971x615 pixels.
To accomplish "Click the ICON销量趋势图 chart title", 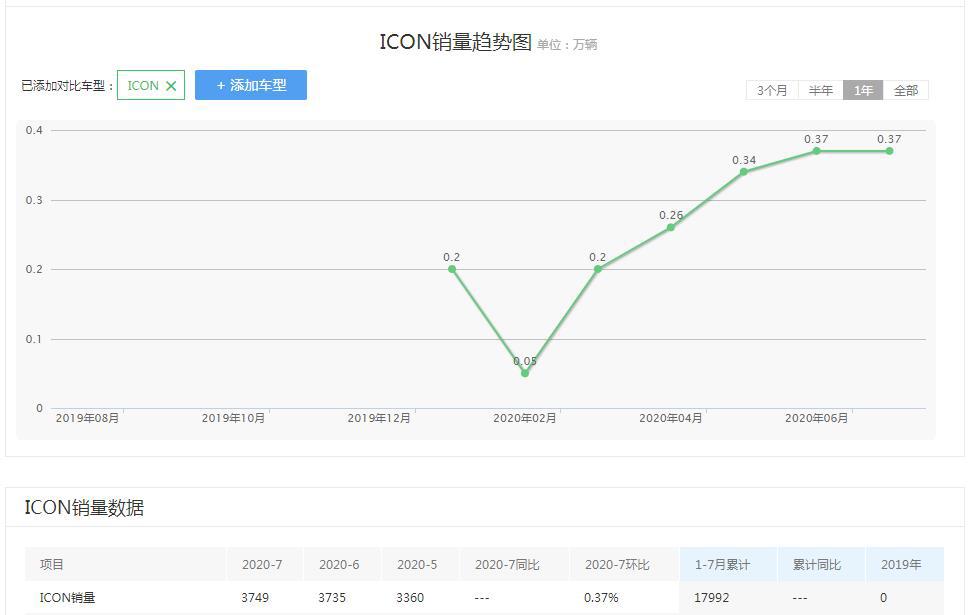I will (x=455, y=42).
